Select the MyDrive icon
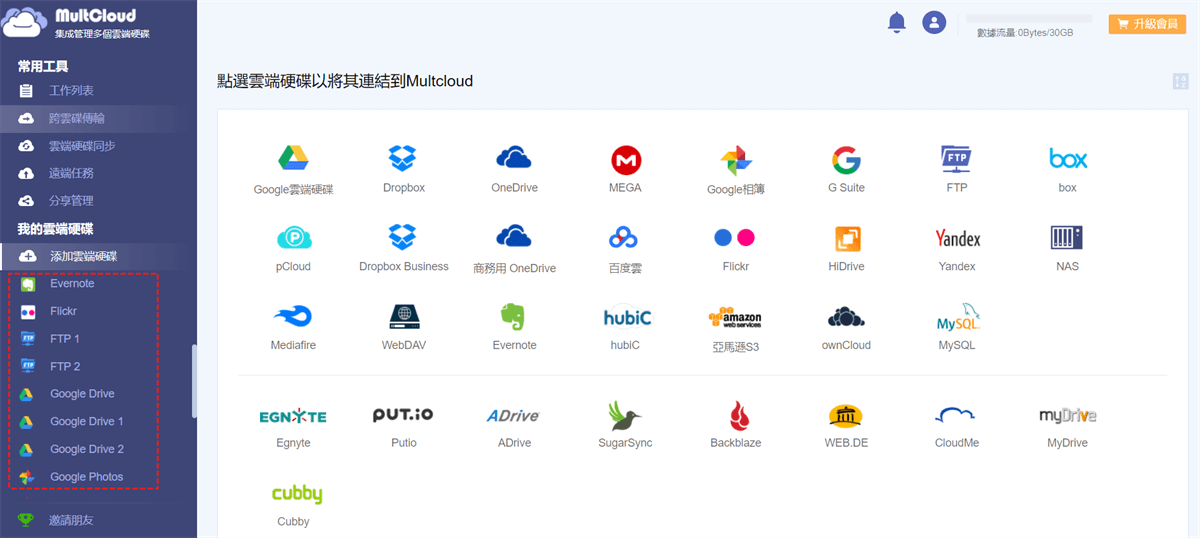Image resolution: width=1200 pixels, height=538 pixels. pos(1068,415)
